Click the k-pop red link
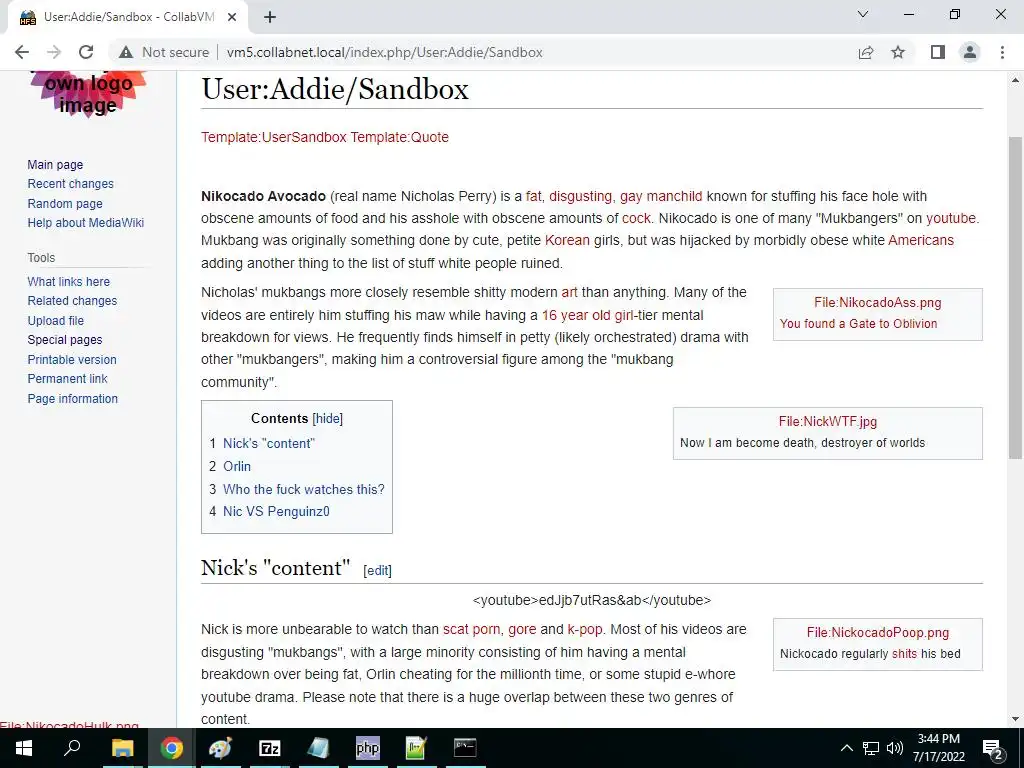This screenshot has height=768, width=1024. coord(584,629)
